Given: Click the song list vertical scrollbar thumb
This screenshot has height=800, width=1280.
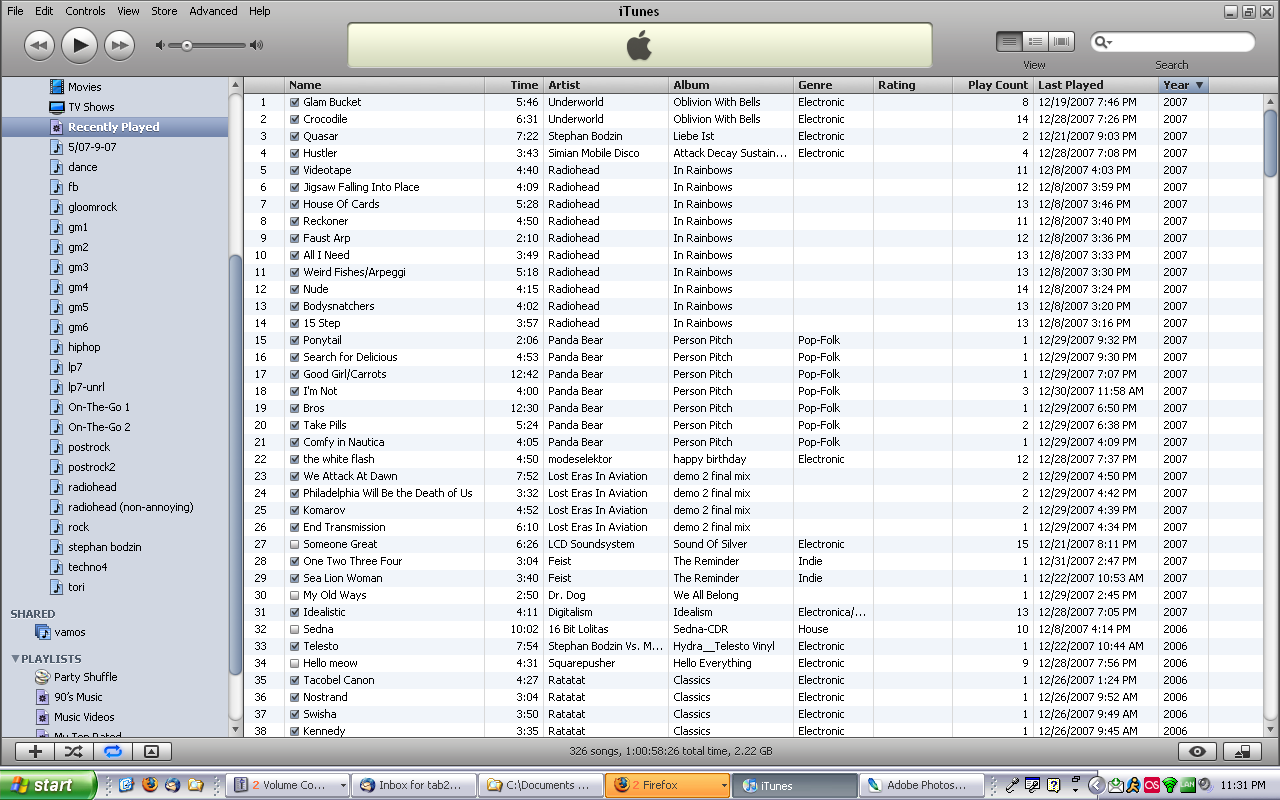Looking at the screenshot, I should (x=1271, y=142).
